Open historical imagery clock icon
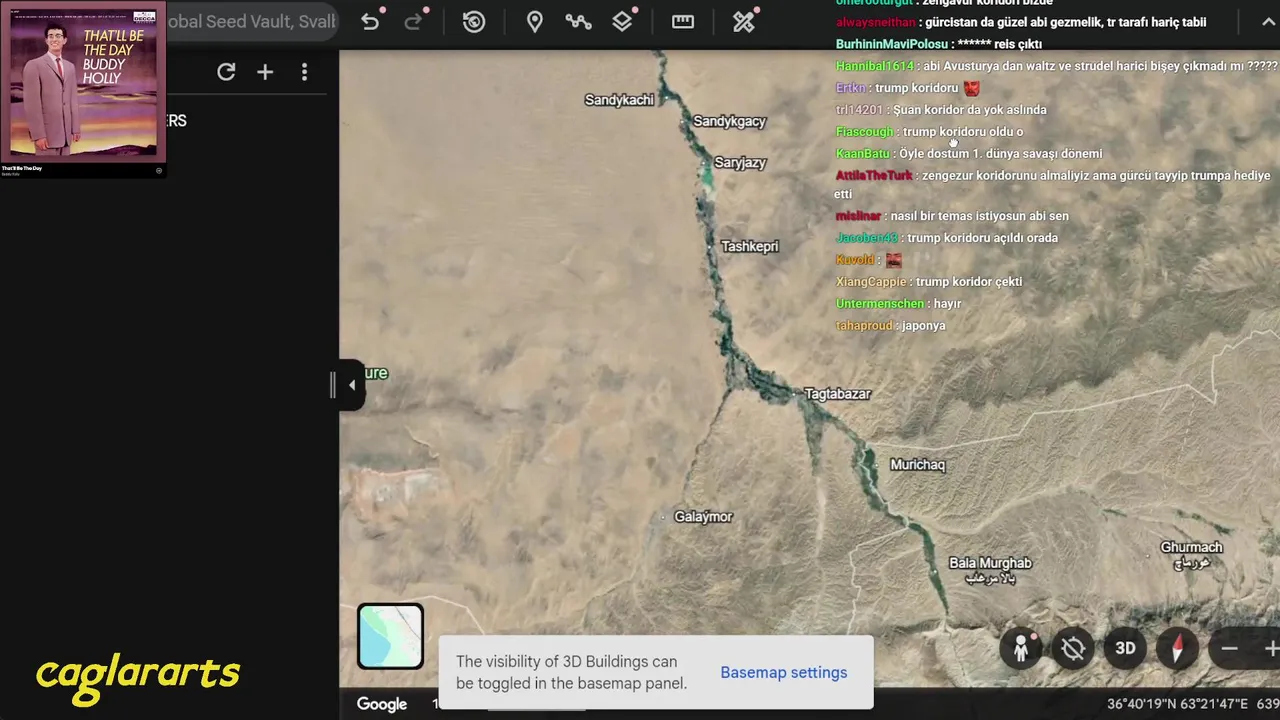Image resolution: width=1280 pixels, height=720 pixels. click(x=474, y=22)
